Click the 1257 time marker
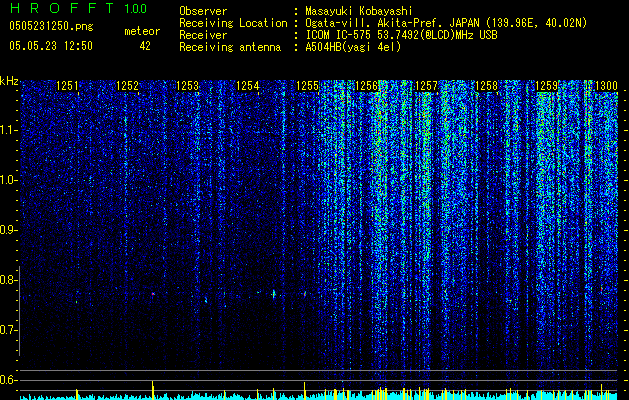 click(426, 85)
